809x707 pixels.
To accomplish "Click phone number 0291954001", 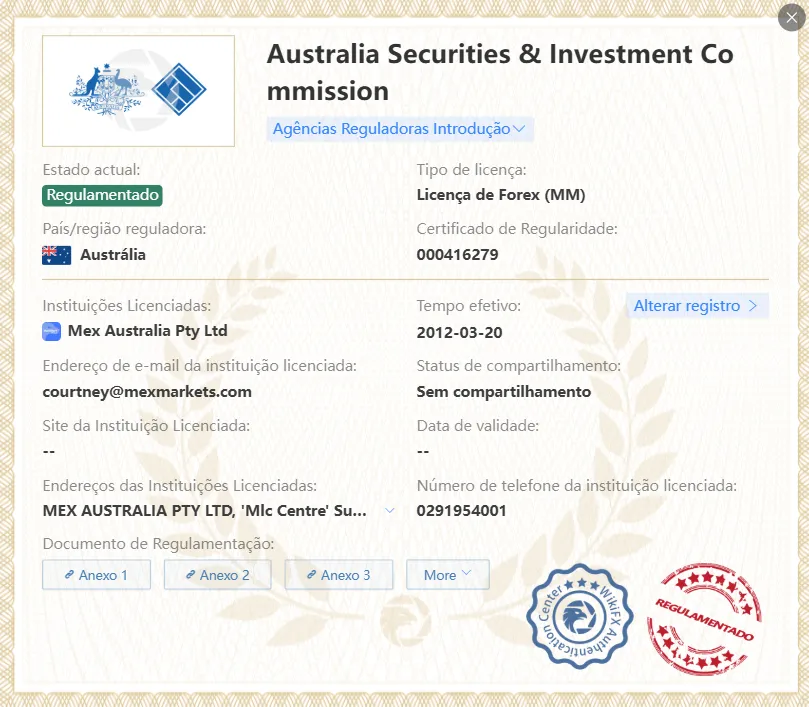I will [461, 511].
